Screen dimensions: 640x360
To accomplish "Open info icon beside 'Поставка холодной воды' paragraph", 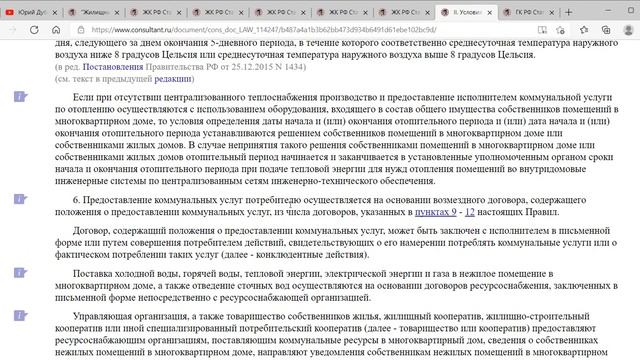I will (20, 272).
